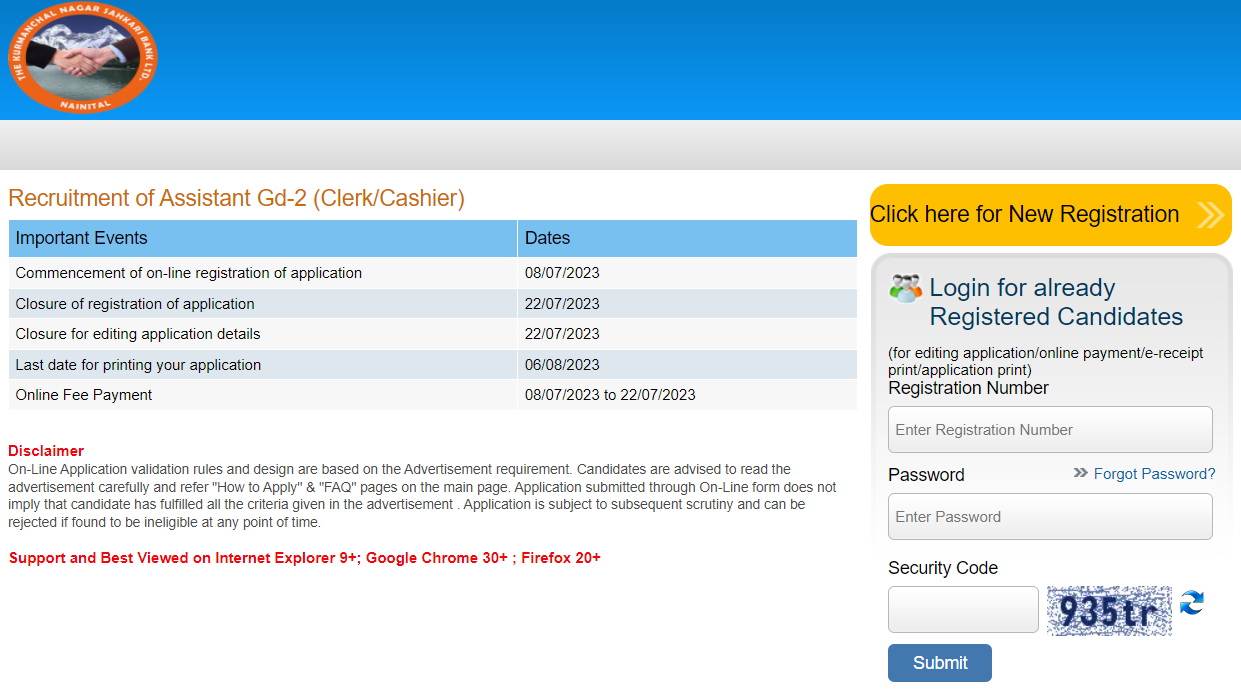Open Click here for New Registration
Screen dimensions: 1241x691
pos(1050,215)
